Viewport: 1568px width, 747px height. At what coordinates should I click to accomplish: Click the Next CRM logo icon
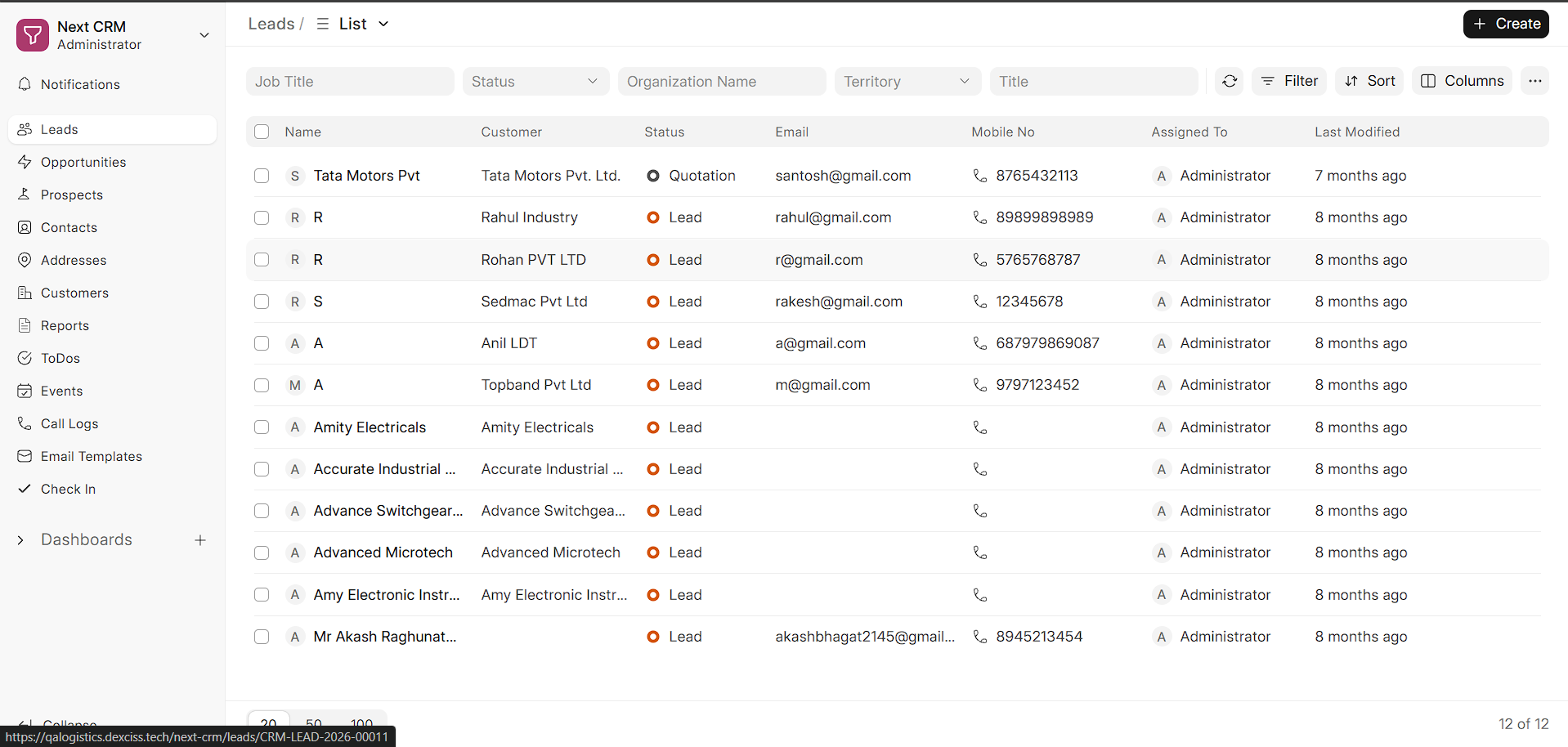33,35
